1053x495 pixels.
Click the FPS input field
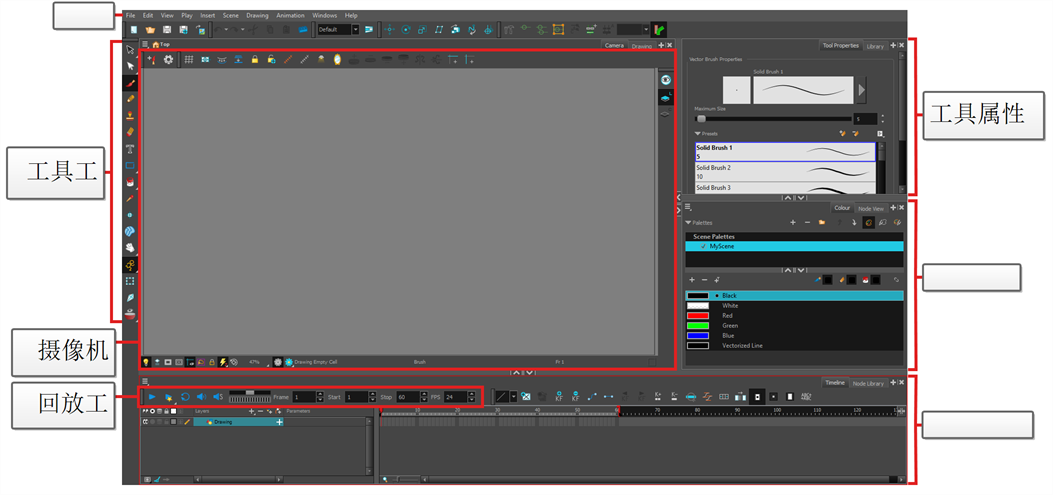pyautogui.click(x=453, y=397)
